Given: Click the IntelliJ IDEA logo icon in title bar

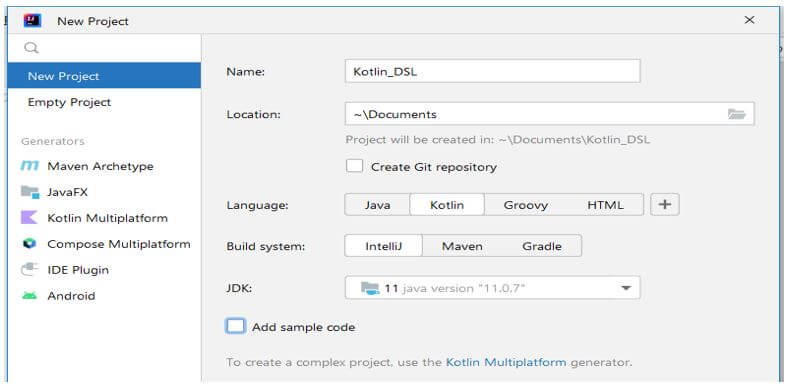Looking at the screenshot, I should click(32, 20).
